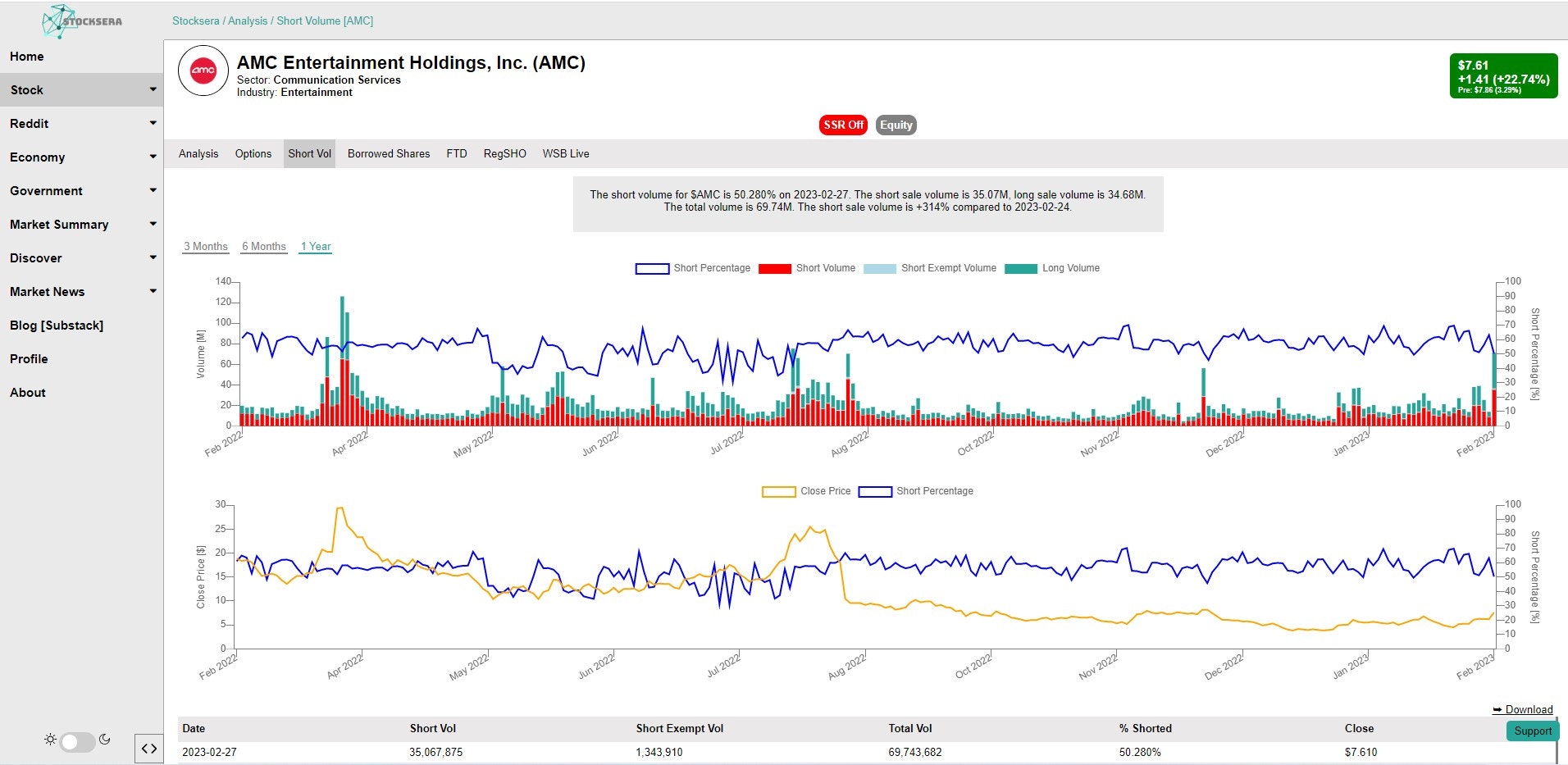Screen dimensions: 1568x765
Task: Click the tall April 2022 volume bar
Action: click(342, 361)
